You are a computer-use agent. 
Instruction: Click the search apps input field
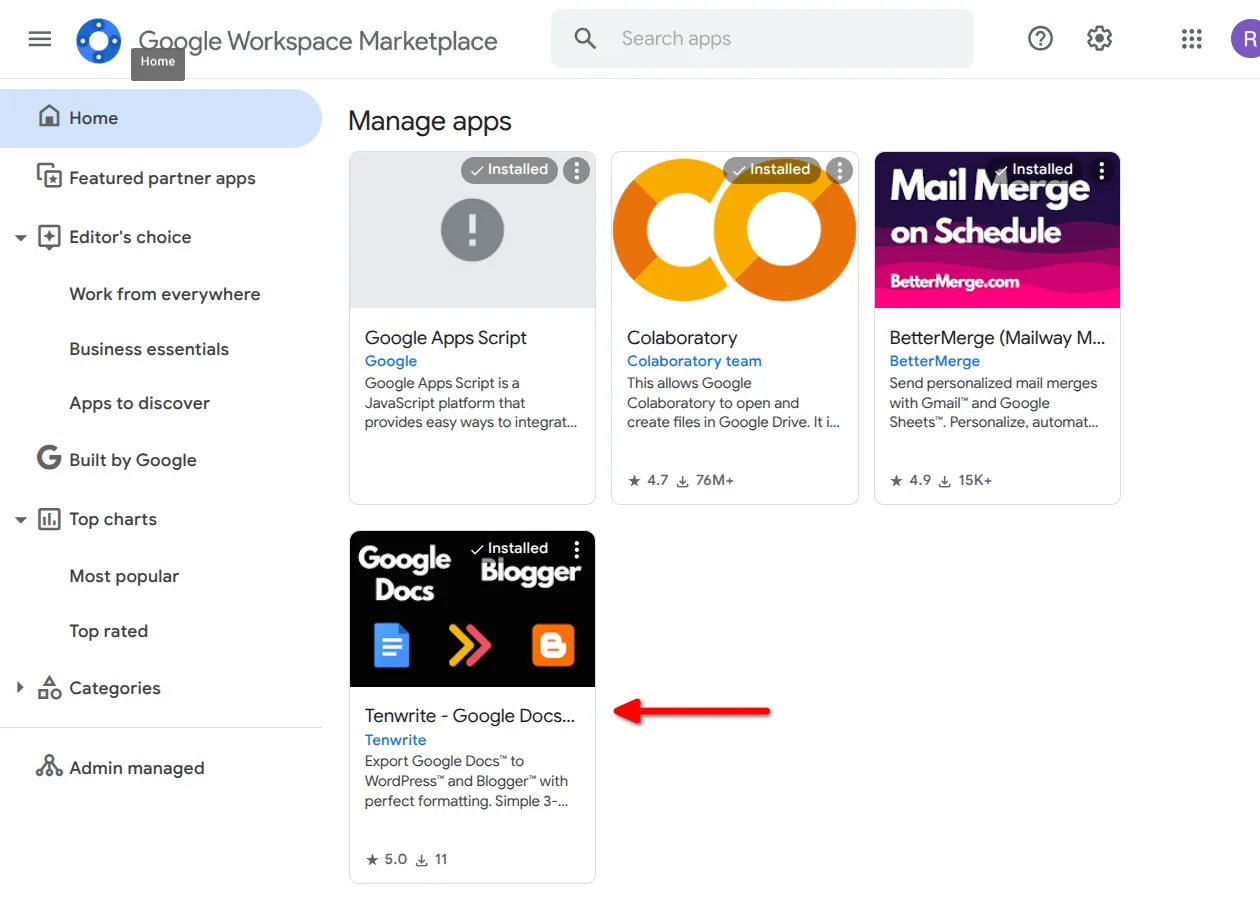click(x=762, y=38)
